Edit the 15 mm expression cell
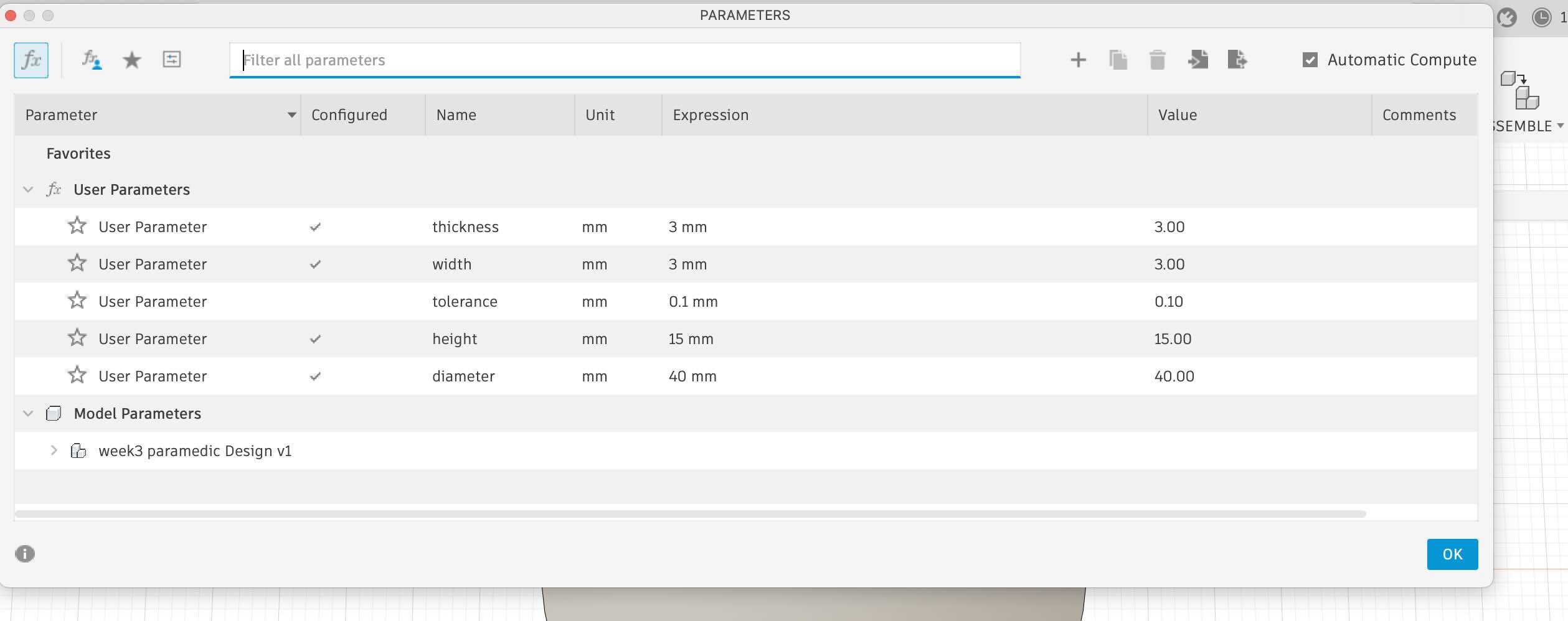 905,339
